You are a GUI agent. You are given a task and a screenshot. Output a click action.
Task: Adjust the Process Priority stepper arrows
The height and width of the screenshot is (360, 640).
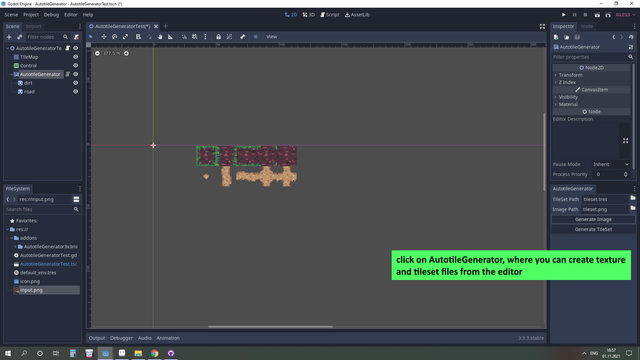click(x=625, y=174)
